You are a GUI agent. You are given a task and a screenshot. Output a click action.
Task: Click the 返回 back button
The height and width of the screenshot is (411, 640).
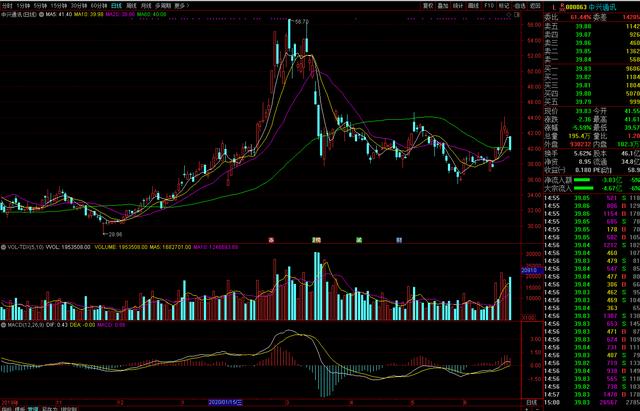tap(535, 6)
